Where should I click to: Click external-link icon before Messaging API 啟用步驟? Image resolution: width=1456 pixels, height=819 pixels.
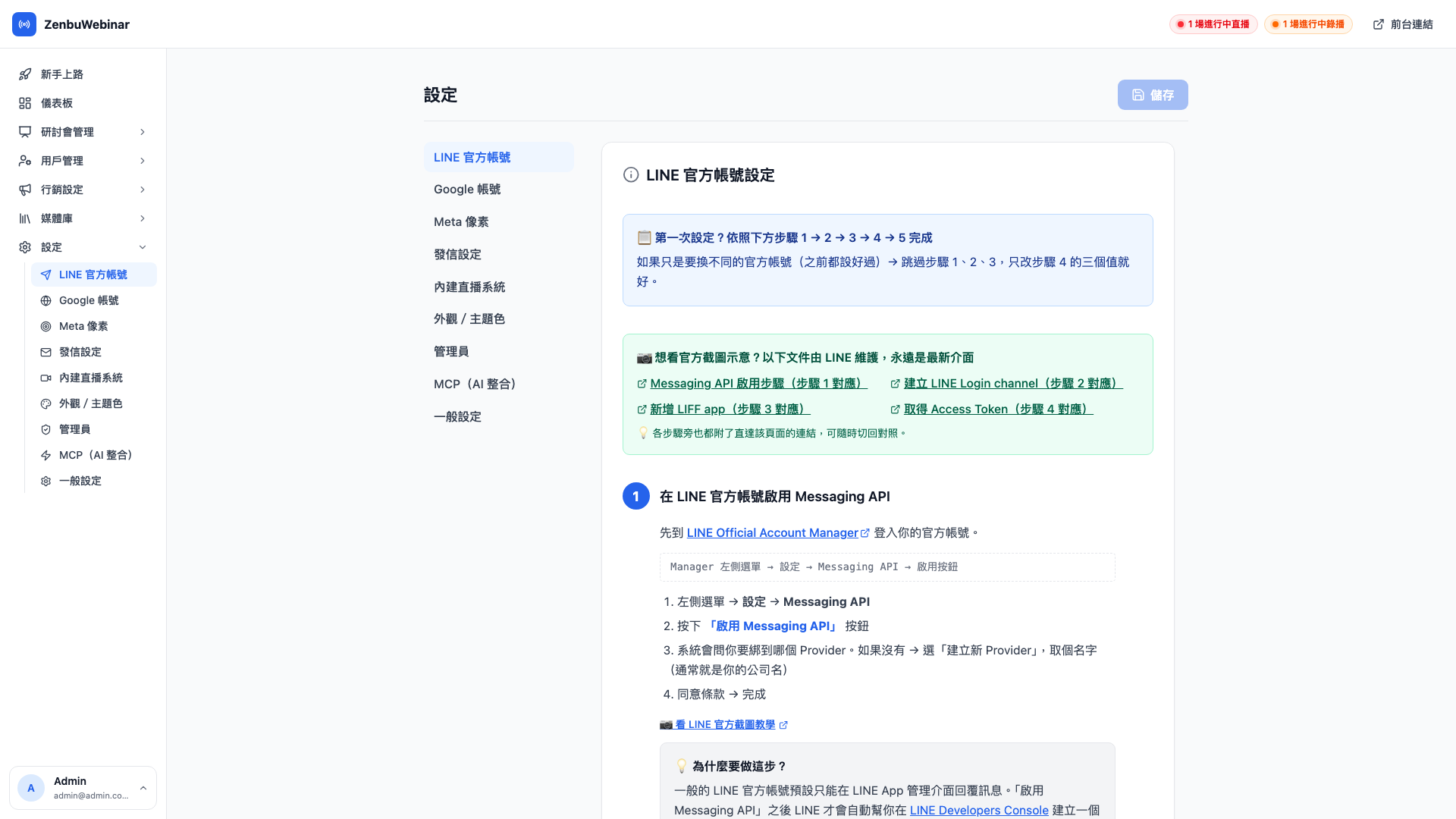coord(642,384)
